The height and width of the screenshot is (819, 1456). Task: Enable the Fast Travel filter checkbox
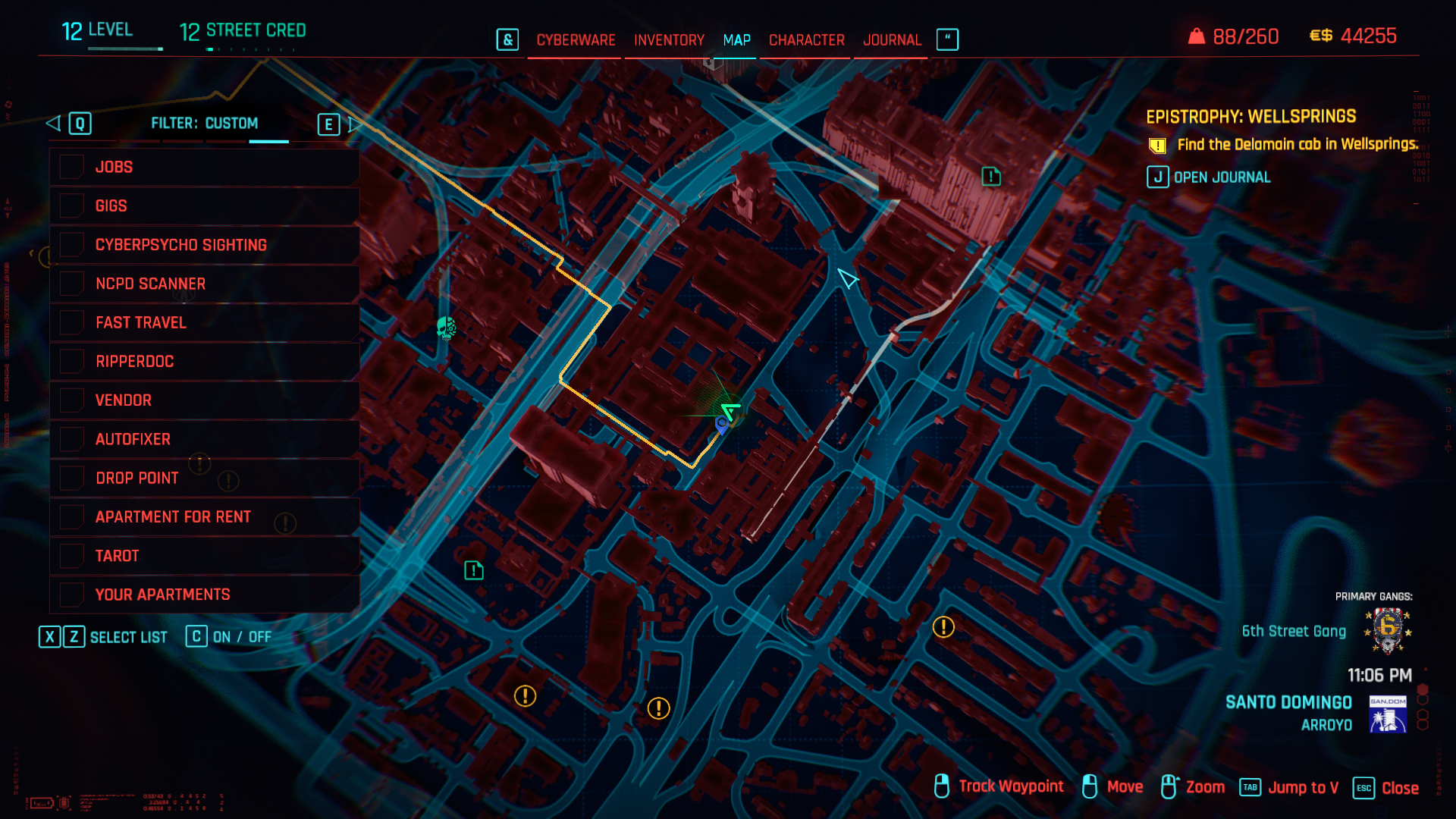tap(72, 322)
